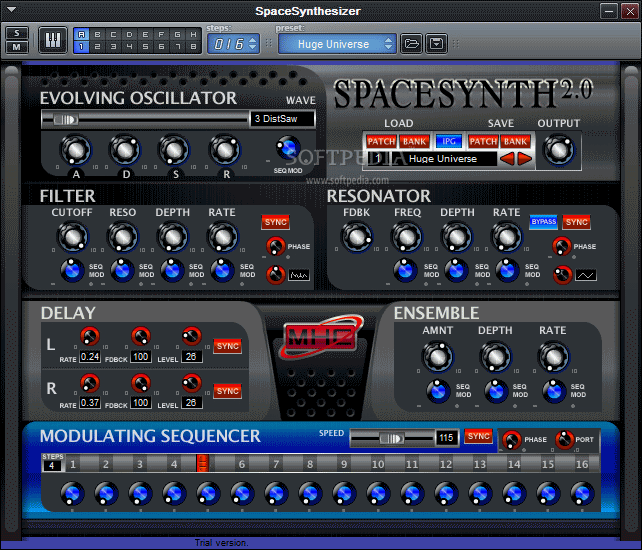The width and height of the screenshot is (642, 550).
Task: Toggle the Delay L SYNC button
Action: [x=228, y=346]
